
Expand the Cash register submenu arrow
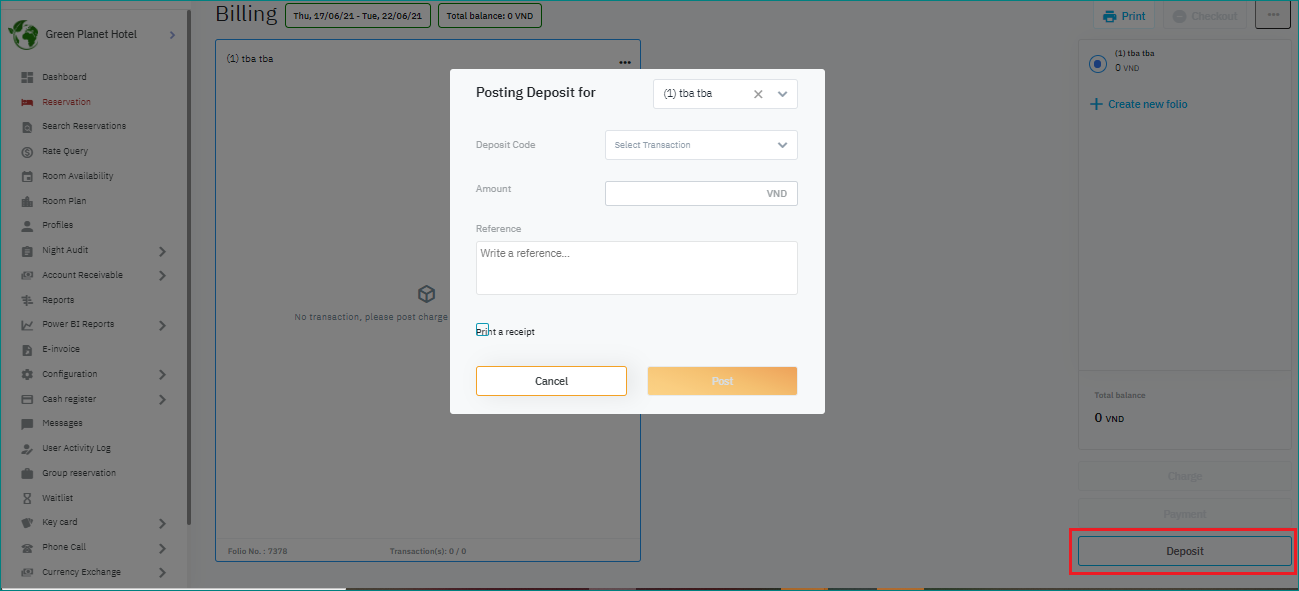[x=162, y=400]
